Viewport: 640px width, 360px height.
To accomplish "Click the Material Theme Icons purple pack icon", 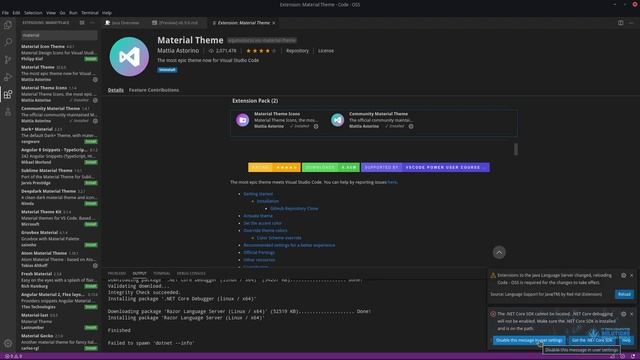I will tap(242, 120).
